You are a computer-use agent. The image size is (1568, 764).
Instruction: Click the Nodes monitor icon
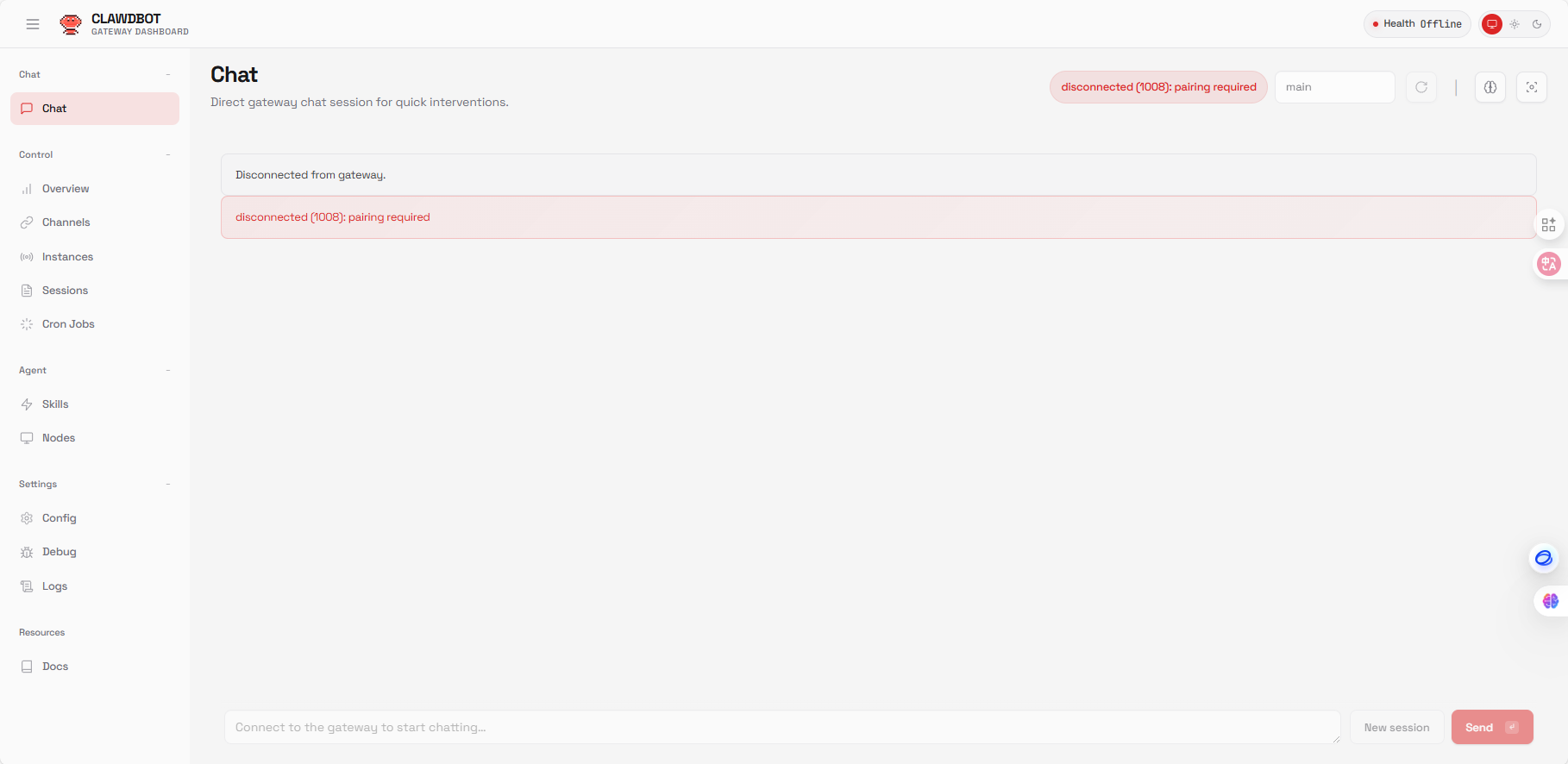click(27, 438)
